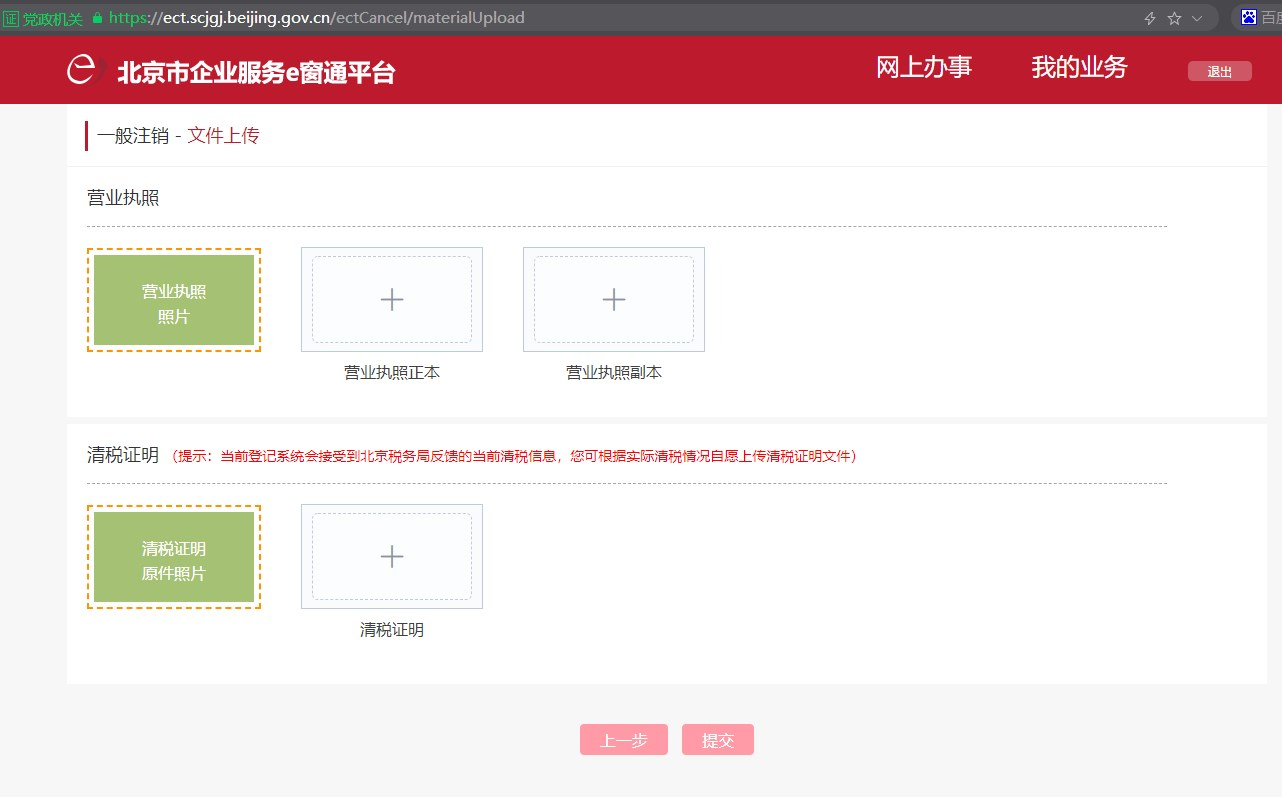The height and width of the screenshot is (797, 1282).
Task: Expand the dropdown chevron next to the star
Action: (x=1197, y=18)
